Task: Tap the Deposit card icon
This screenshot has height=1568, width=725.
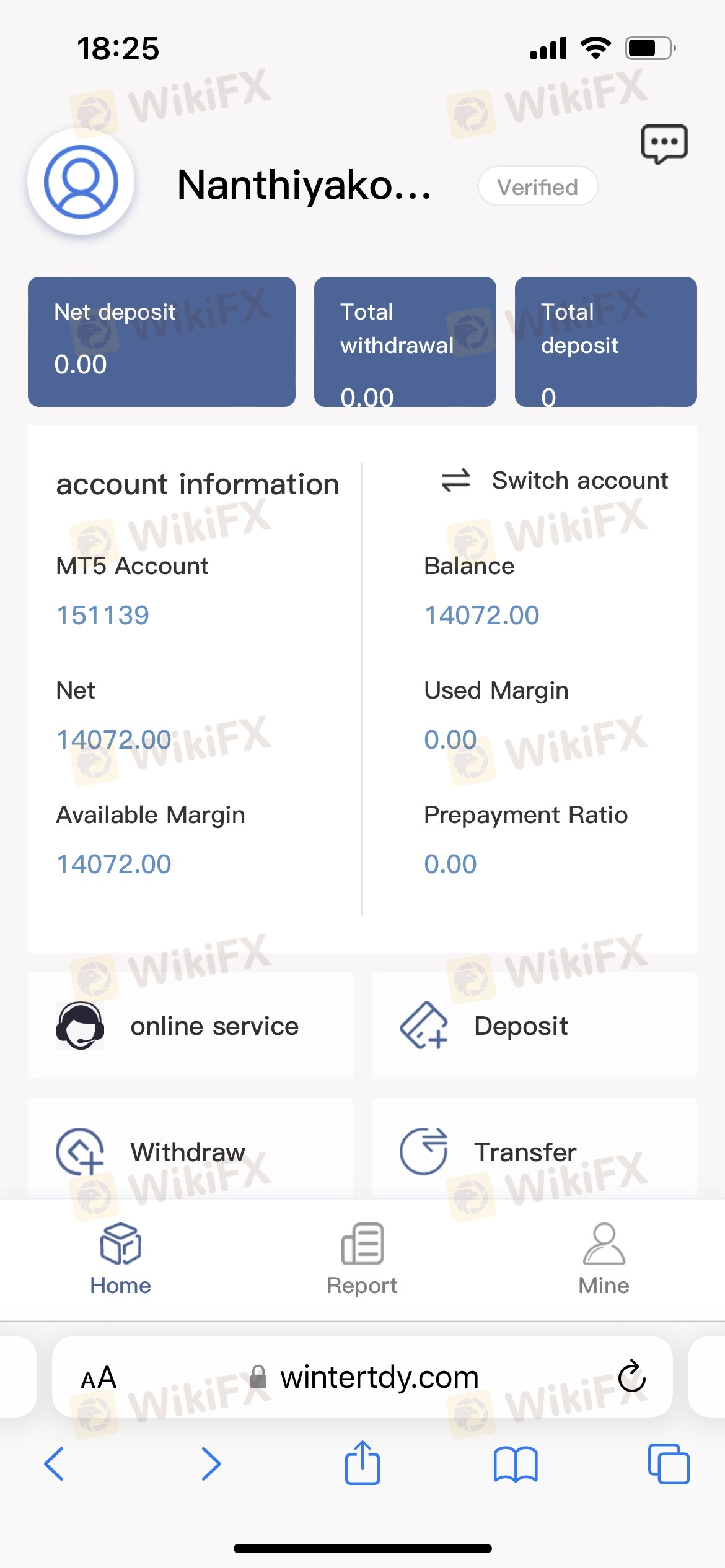Action: tap(424, 1026)
